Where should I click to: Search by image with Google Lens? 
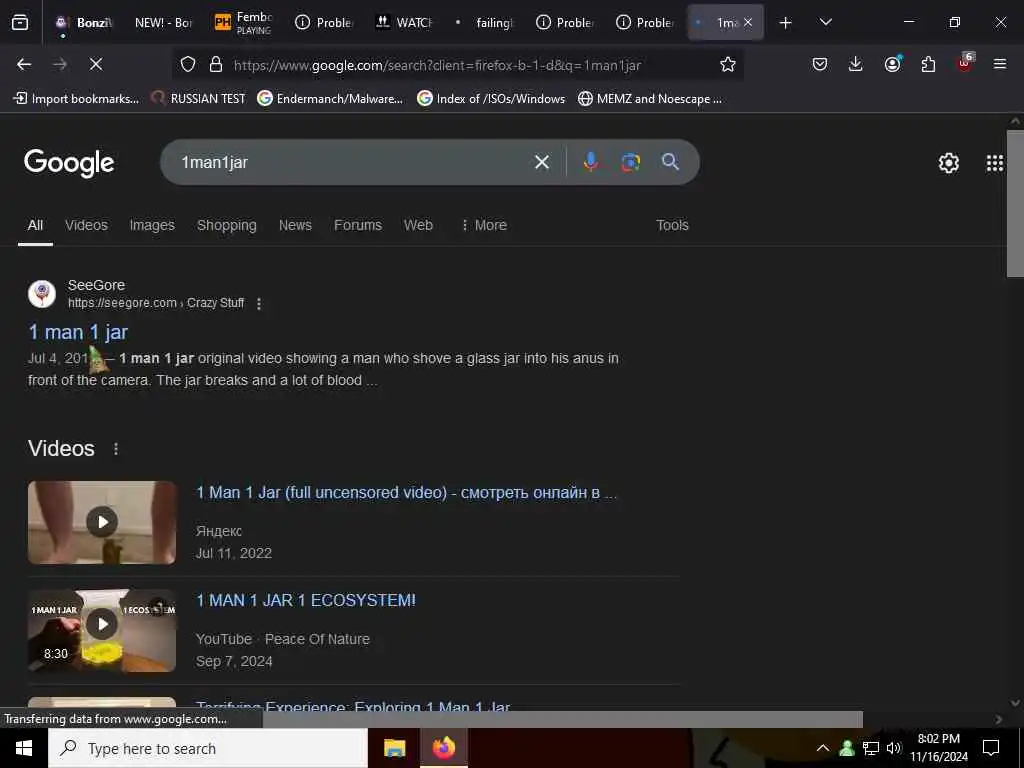[x=630, y=162]
